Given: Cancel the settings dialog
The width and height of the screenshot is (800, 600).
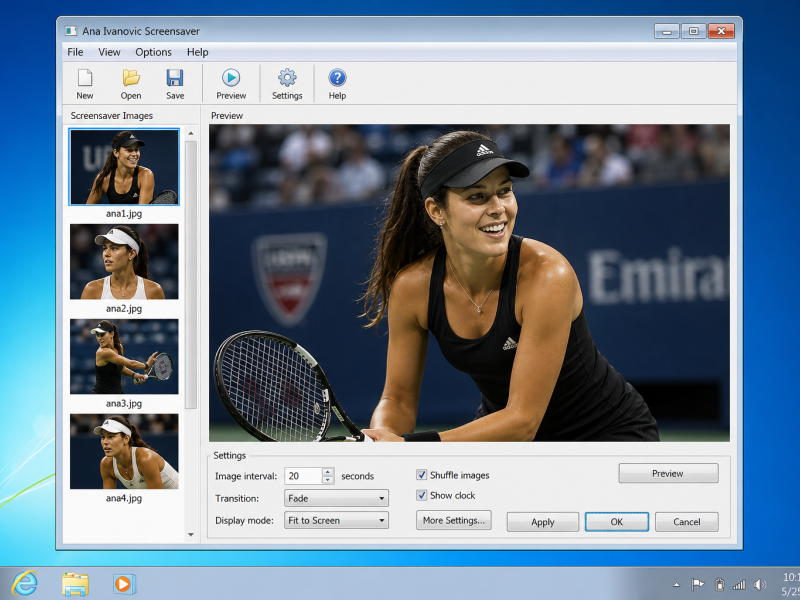Looking at the screenshot, I should (x=687, y=522).
